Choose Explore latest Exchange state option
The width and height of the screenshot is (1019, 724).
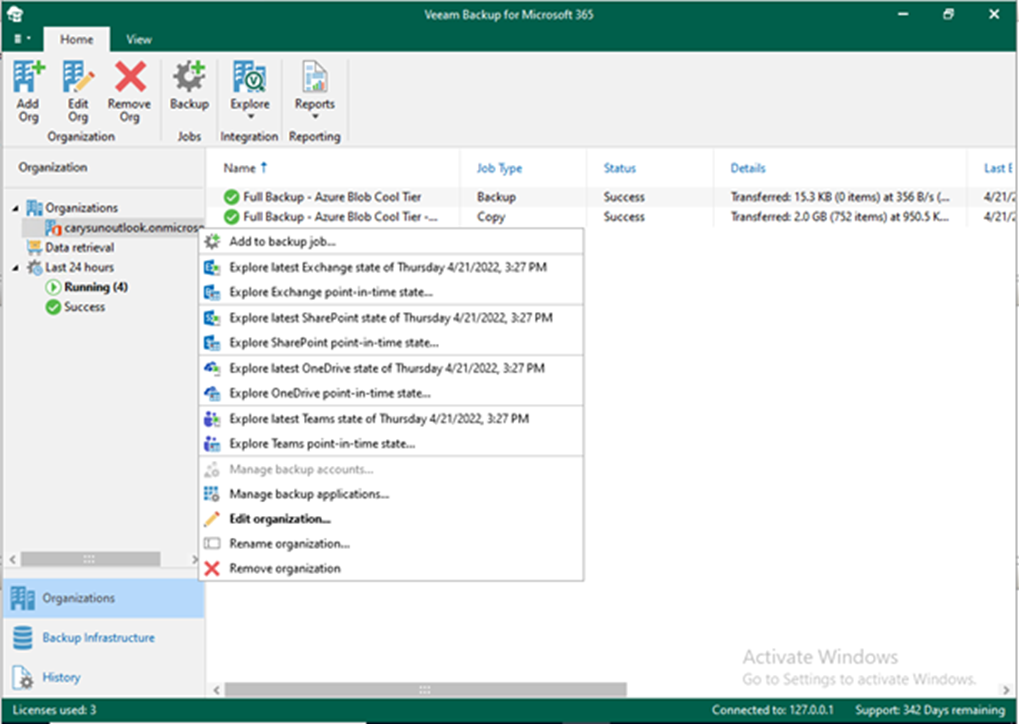coord(388,267)
